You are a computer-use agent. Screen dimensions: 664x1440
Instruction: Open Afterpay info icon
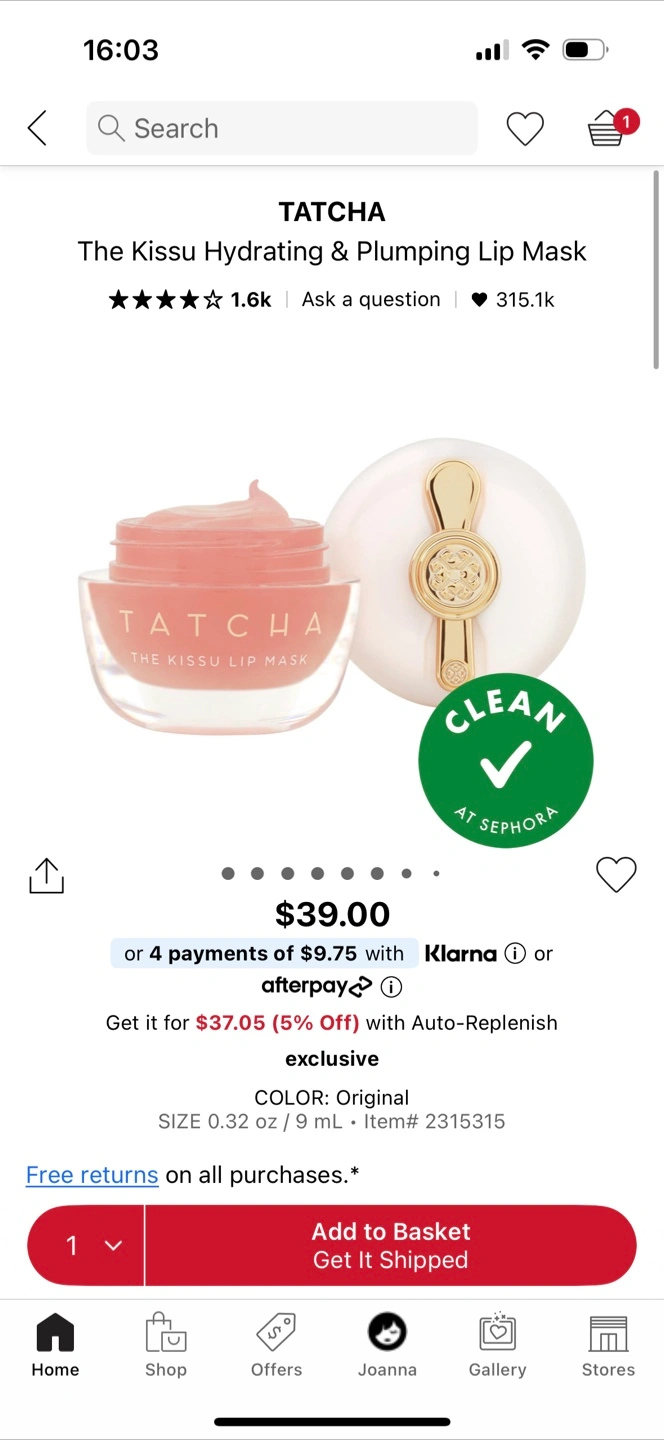pos(392,987)
